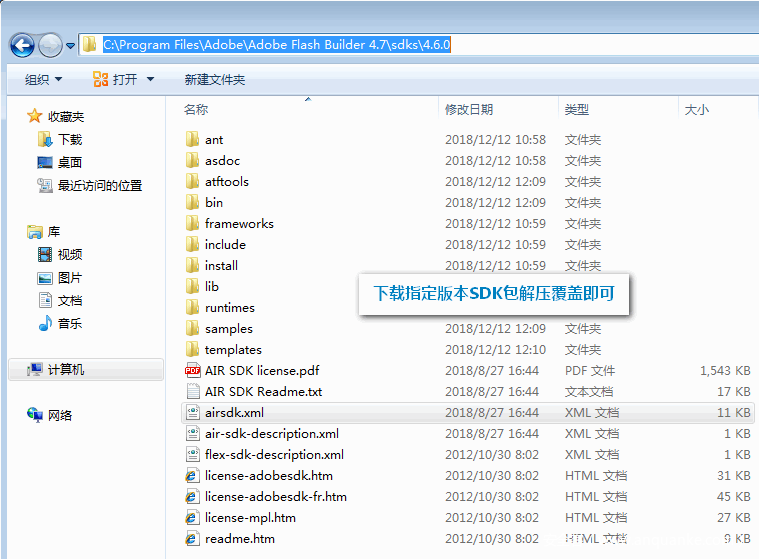Select the lib folder icon
This screenshot has width=759, height=559.
pos(192,287)
